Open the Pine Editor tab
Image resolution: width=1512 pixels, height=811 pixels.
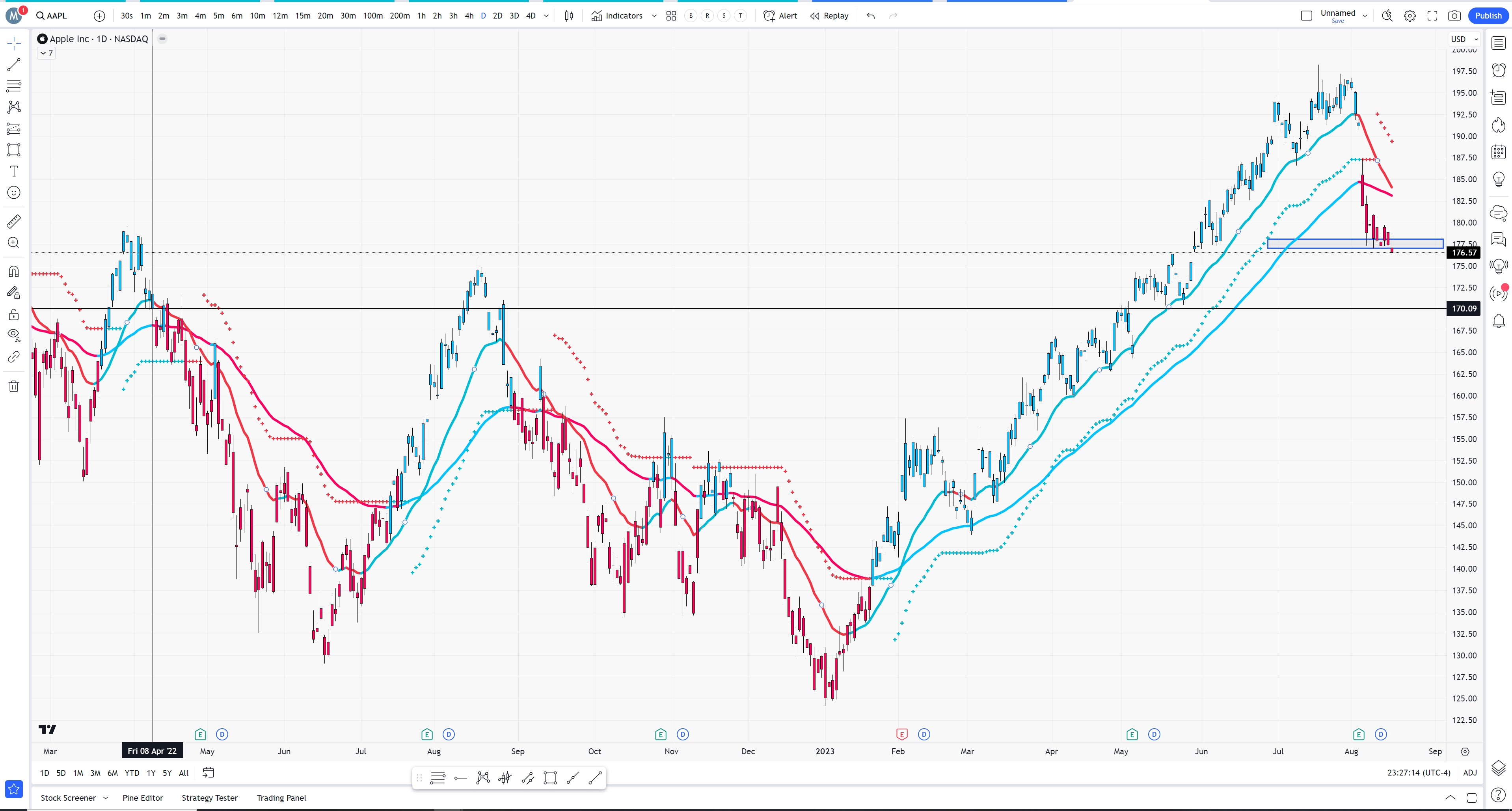tap(143, 798)
